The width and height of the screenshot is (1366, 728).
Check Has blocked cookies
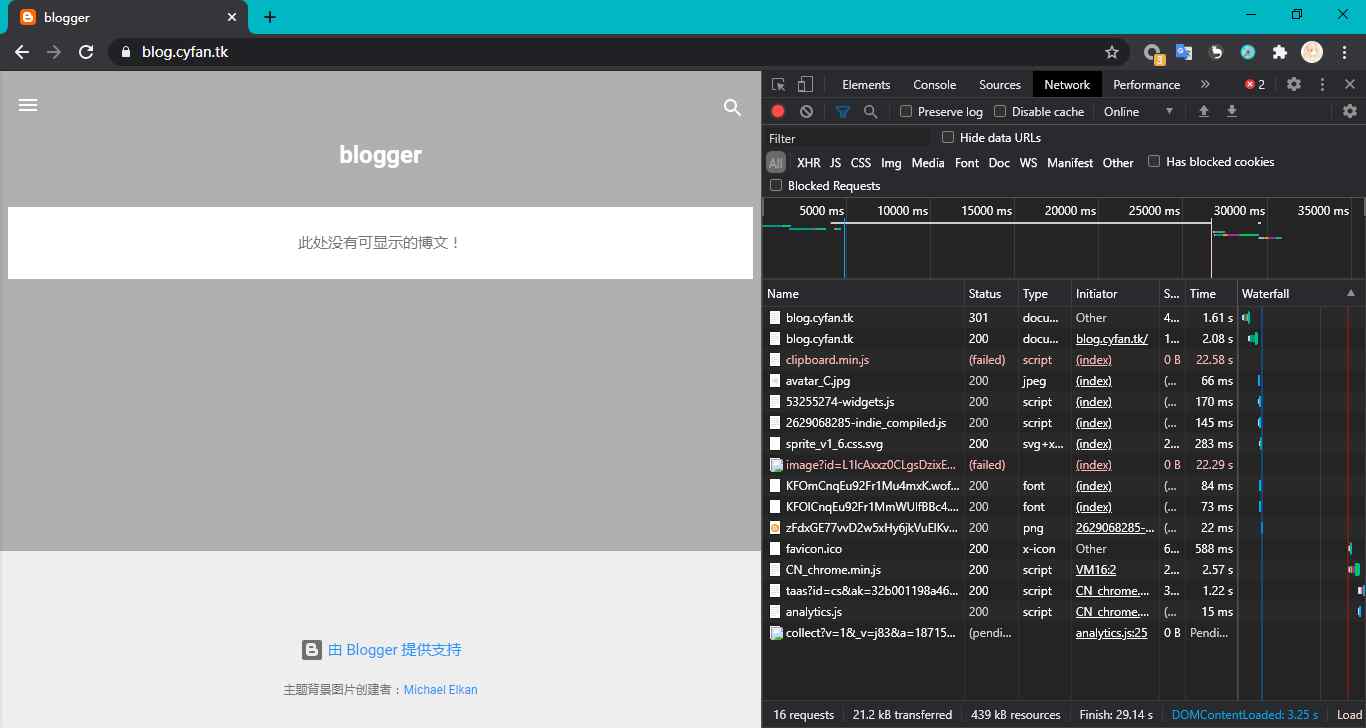[x=1154, y=161]
